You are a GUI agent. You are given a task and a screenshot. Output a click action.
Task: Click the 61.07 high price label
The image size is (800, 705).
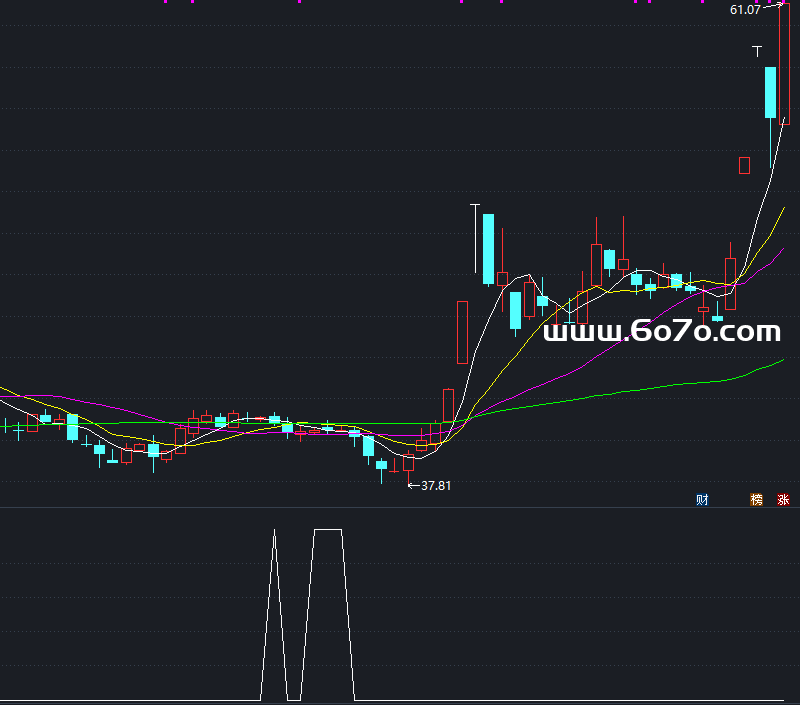(745, 10)
